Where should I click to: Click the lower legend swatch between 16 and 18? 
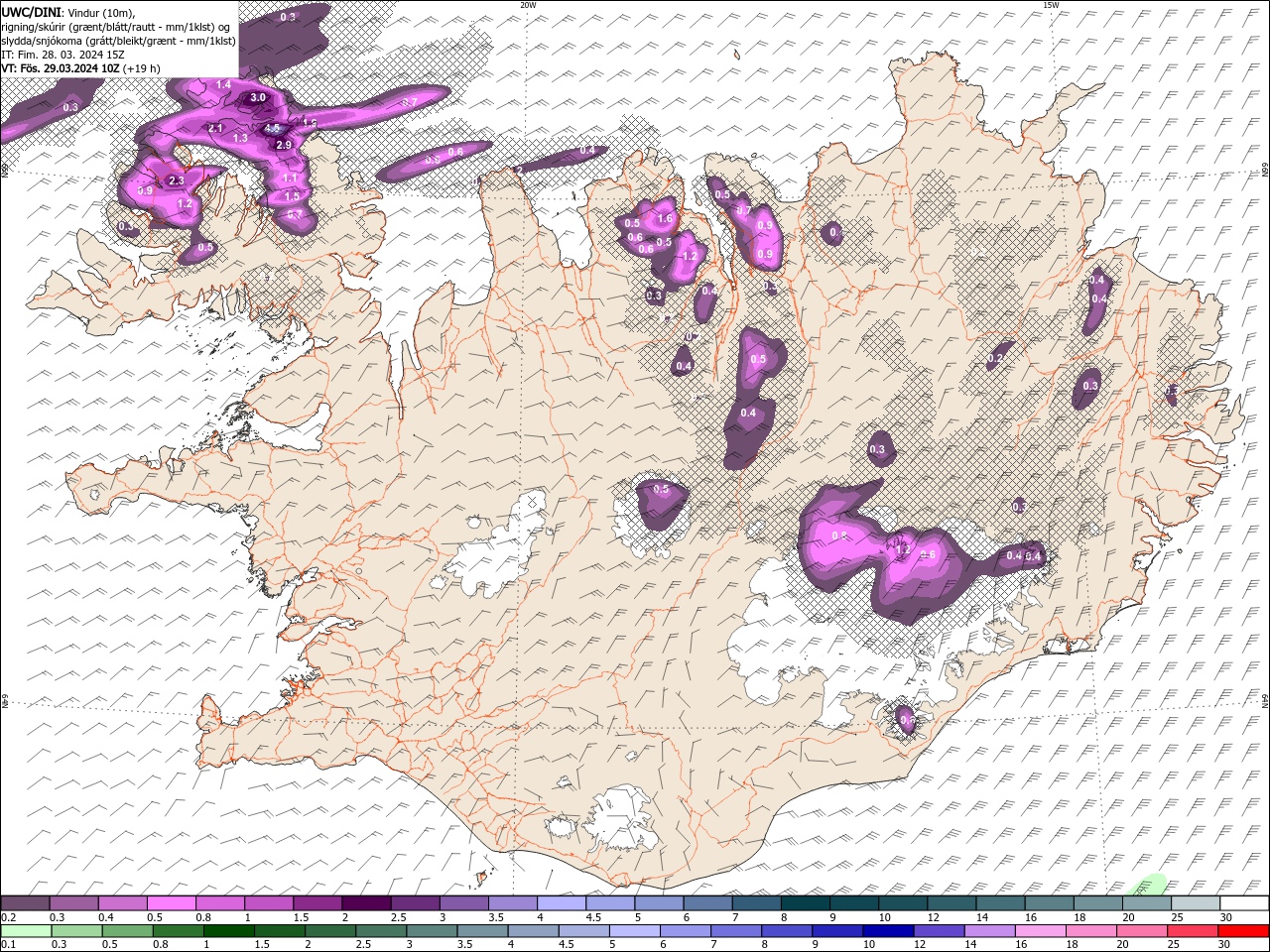(x=1040, y=931)
